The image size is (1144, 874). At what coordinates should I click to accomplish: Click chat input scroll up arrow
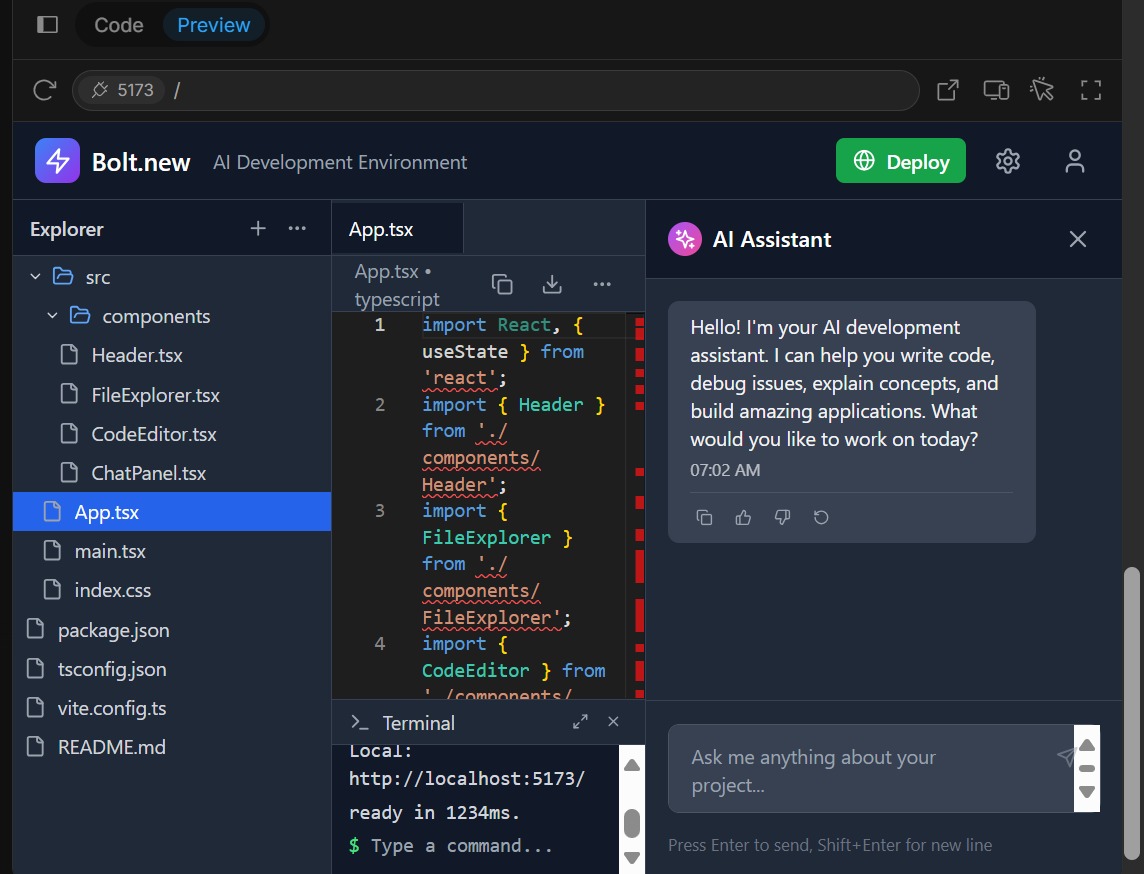tap(1087, 745)
